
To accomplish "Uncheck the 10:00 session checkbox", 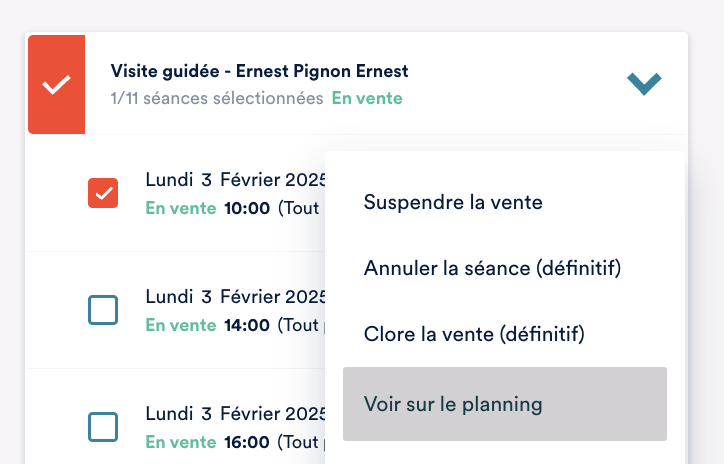I will (103, 193).
